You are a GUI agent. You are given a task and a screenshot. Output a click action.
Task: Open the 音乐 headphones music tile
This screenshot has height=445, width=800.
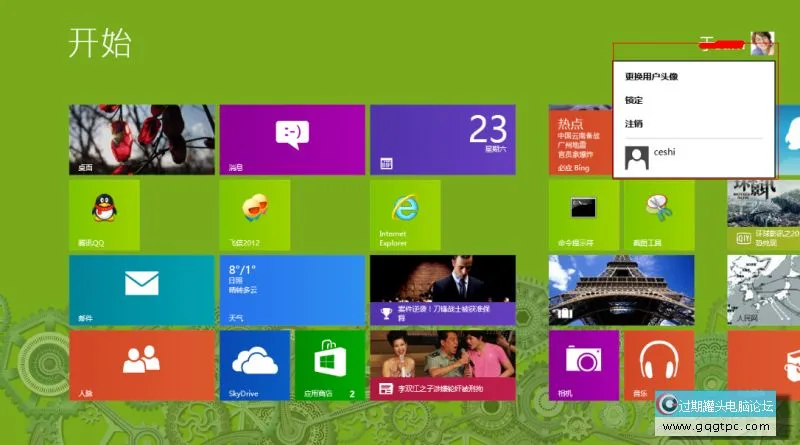[658, 365]
